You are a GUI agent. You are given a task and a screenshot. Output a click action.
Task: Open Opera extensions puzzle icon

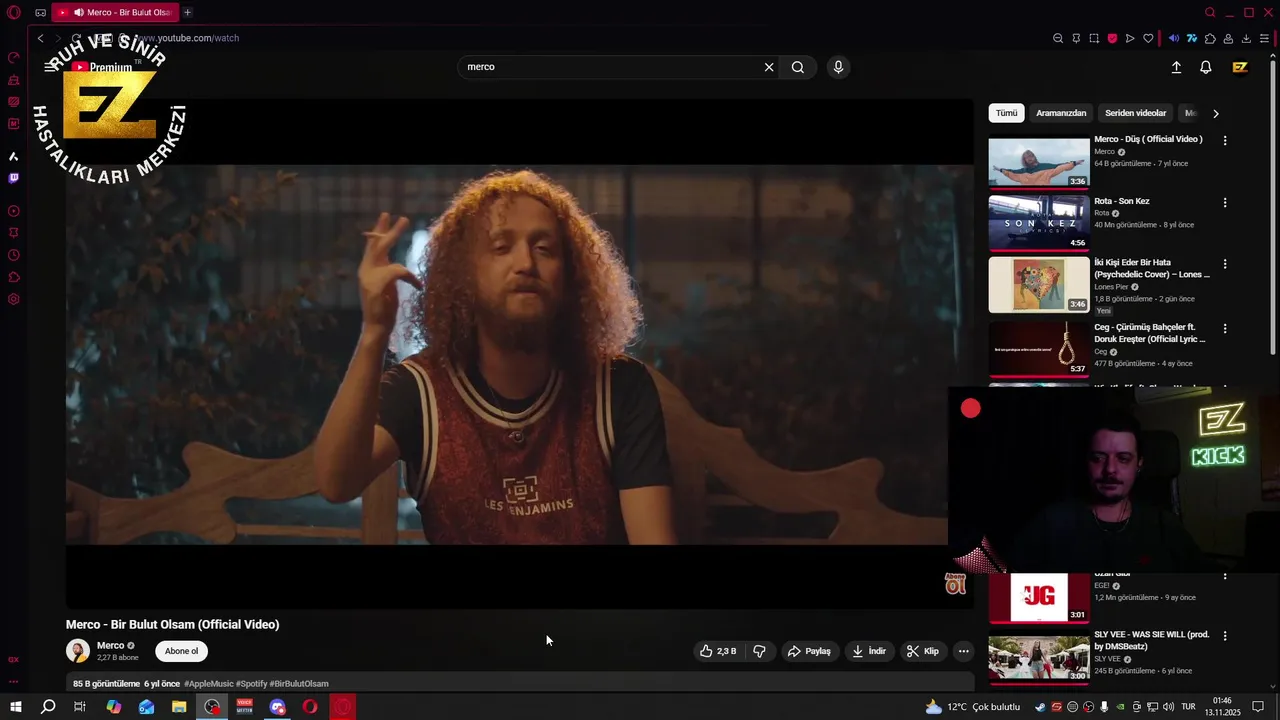[1210, 39]
